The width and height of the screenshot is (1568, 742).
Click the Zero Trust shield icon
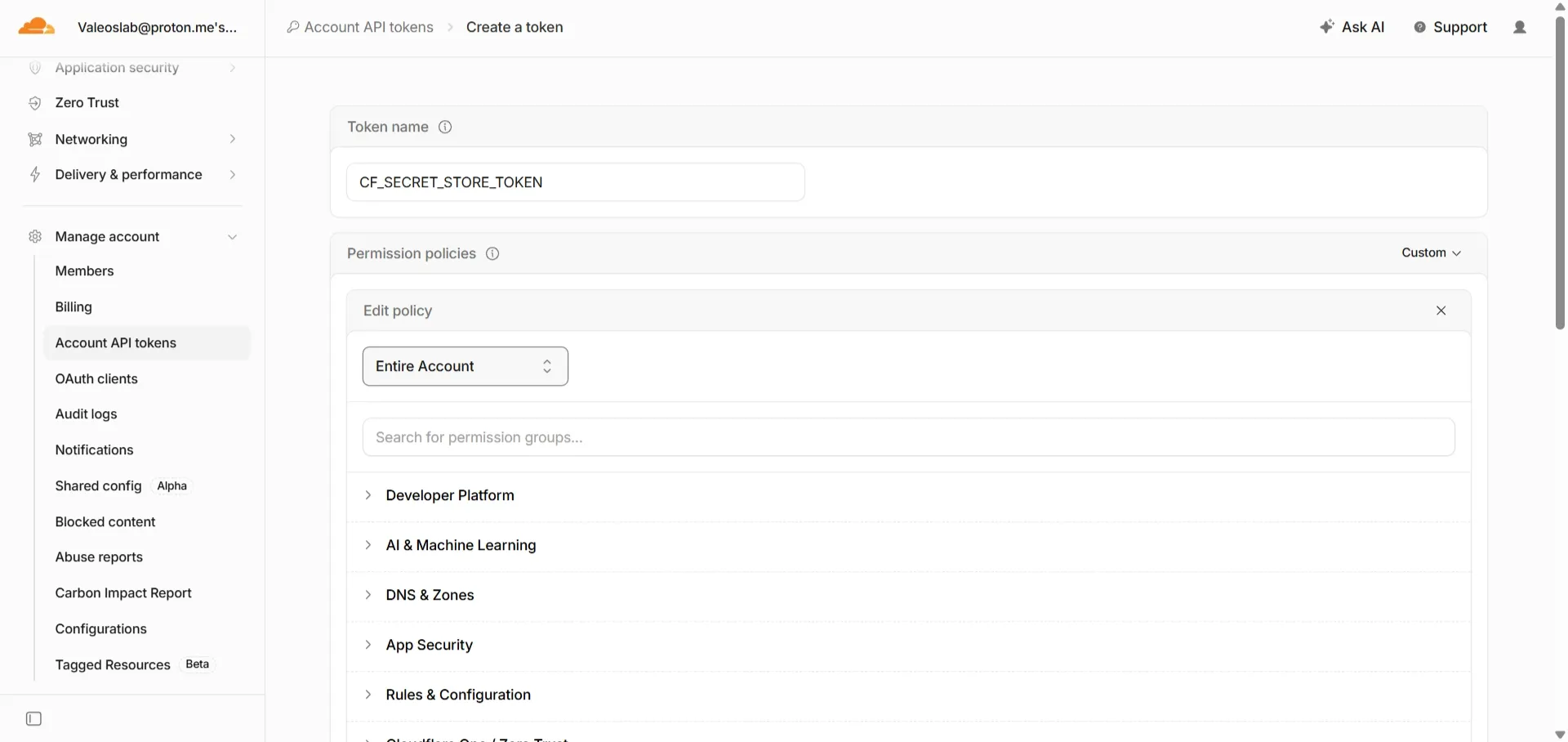click(x=35, y=103)
